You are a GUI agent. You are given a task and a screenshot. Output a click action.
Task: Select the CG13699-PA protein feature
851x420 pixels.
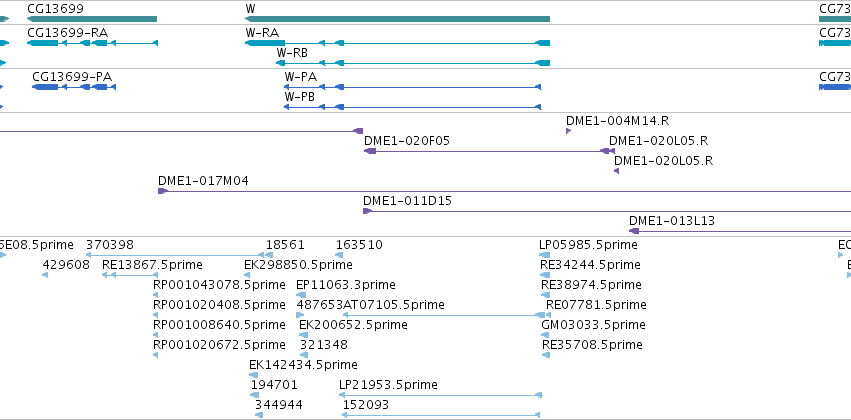click(x=74, y=87)
